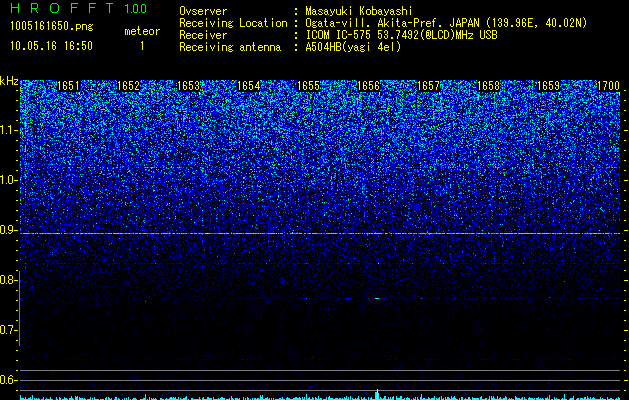Screen dimensions: 629x400
Task: Click the 1655 time marker
Action: pos(308,86)
